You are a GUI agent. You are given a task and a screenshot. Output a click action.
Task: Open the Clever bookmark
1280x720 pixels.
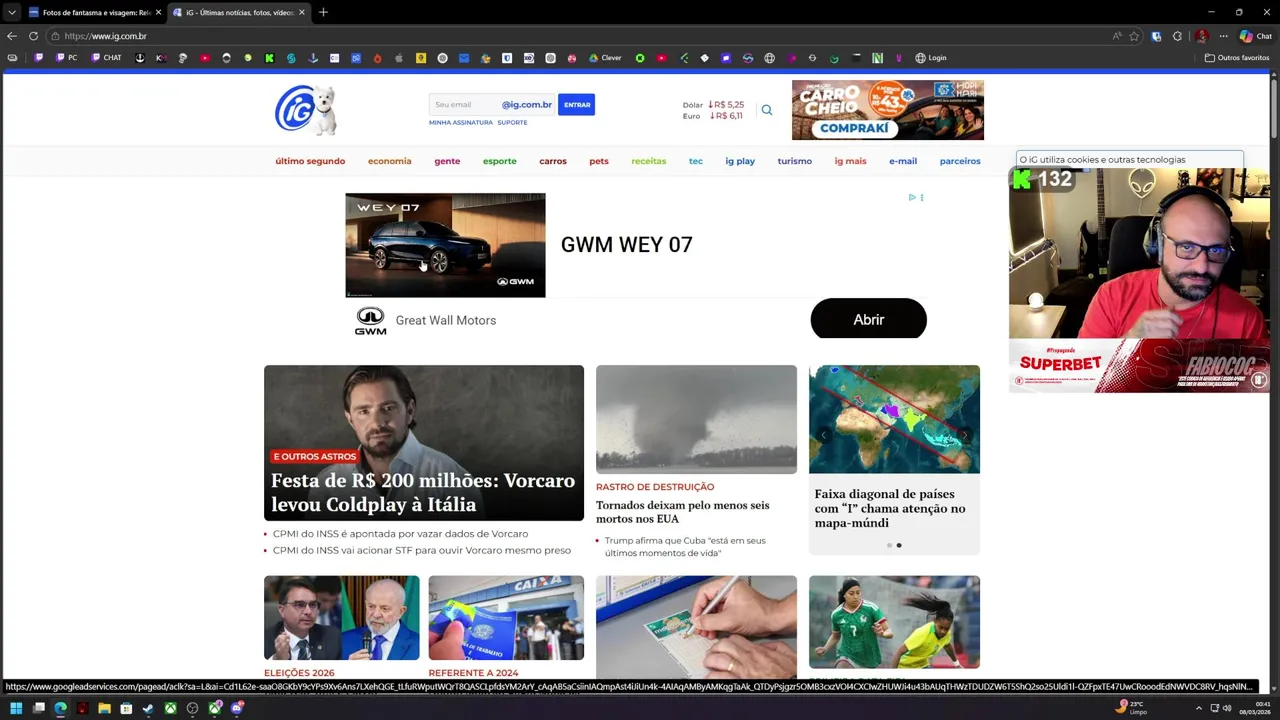click(605, 58)
